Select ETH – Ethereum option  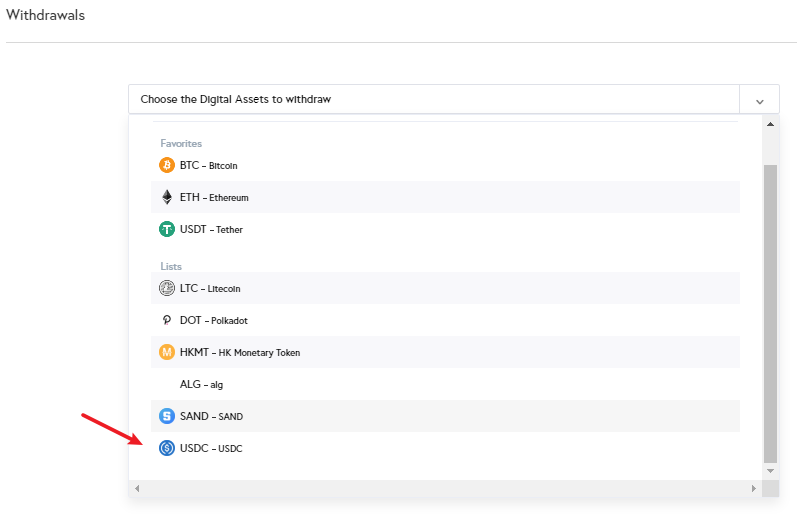click(445, 197)
